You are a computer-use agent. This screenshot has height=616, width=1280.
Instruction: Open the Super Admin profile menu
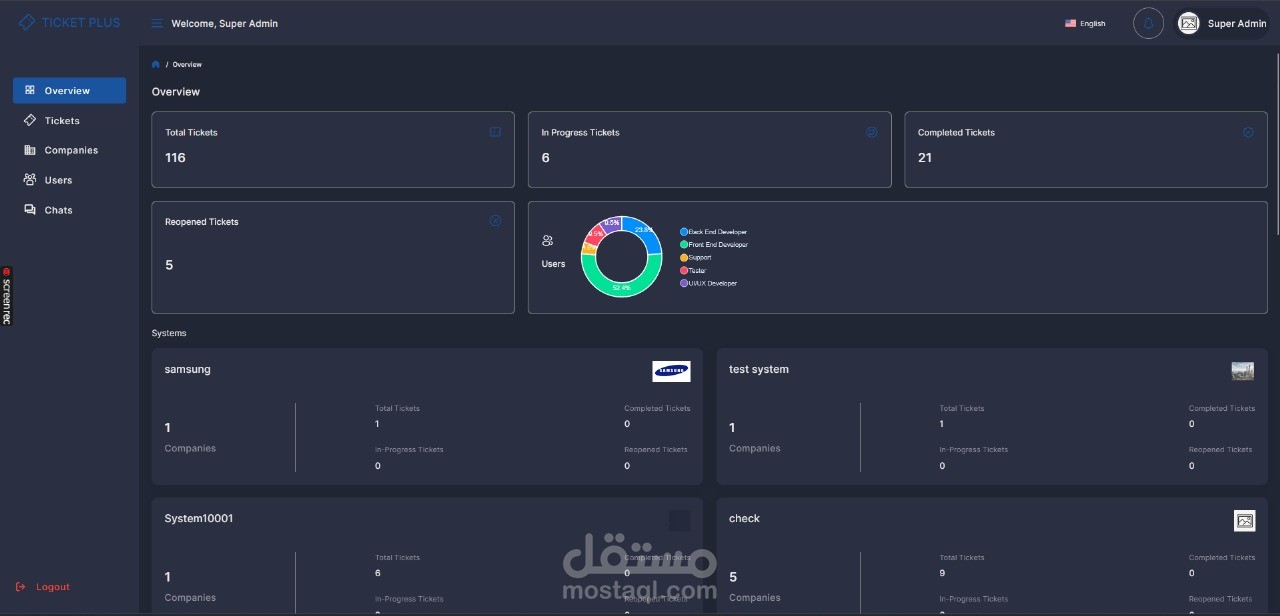[x=1222, y=23]
